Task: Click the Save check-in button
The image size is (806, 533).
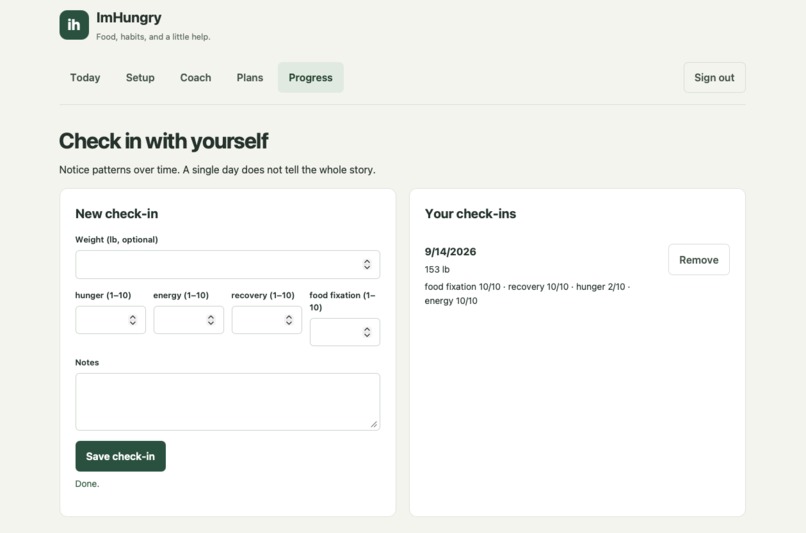Action: 120,456
